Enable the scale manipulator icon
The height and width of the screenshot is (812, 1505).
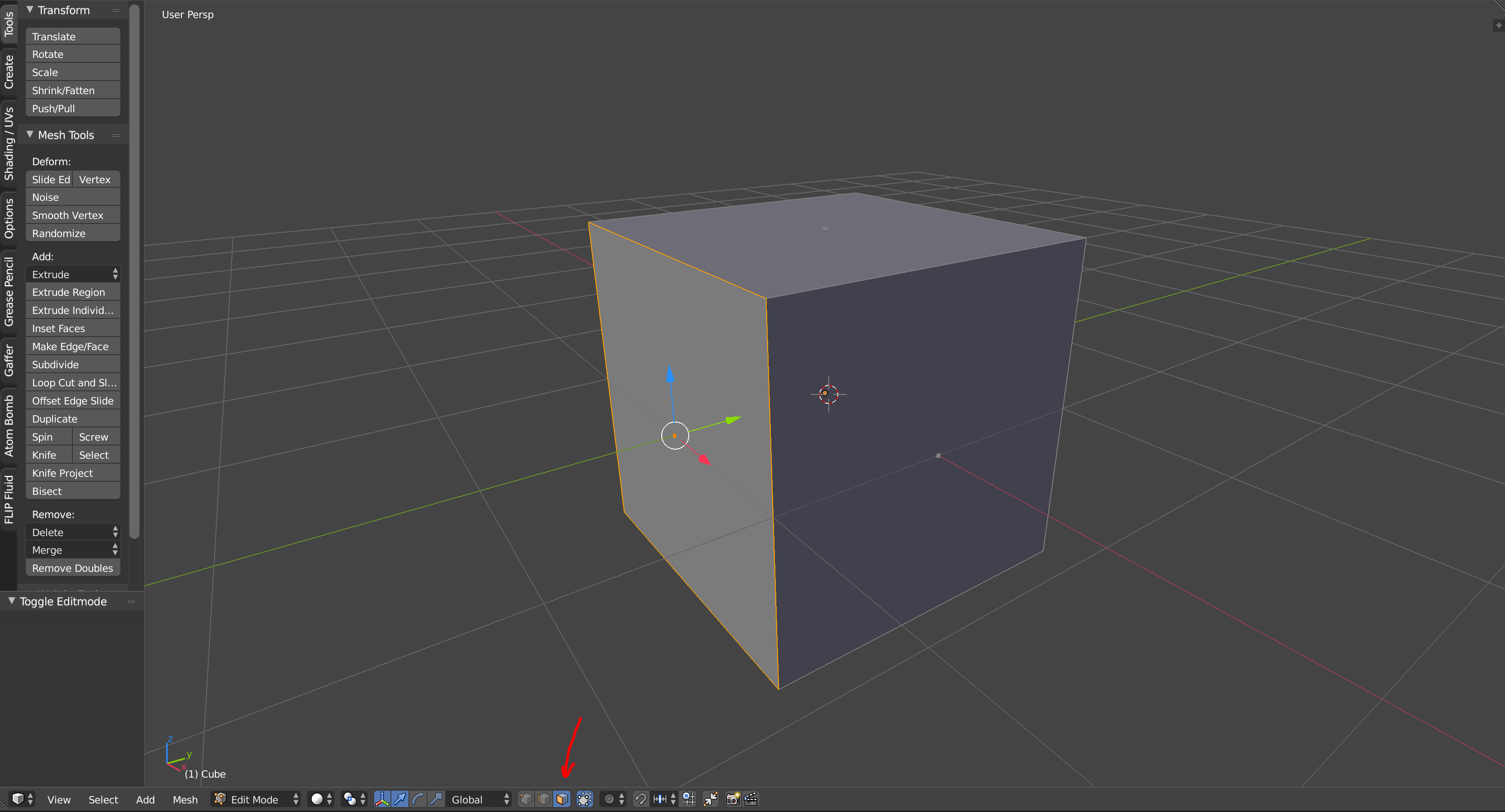tap(436, 798)
